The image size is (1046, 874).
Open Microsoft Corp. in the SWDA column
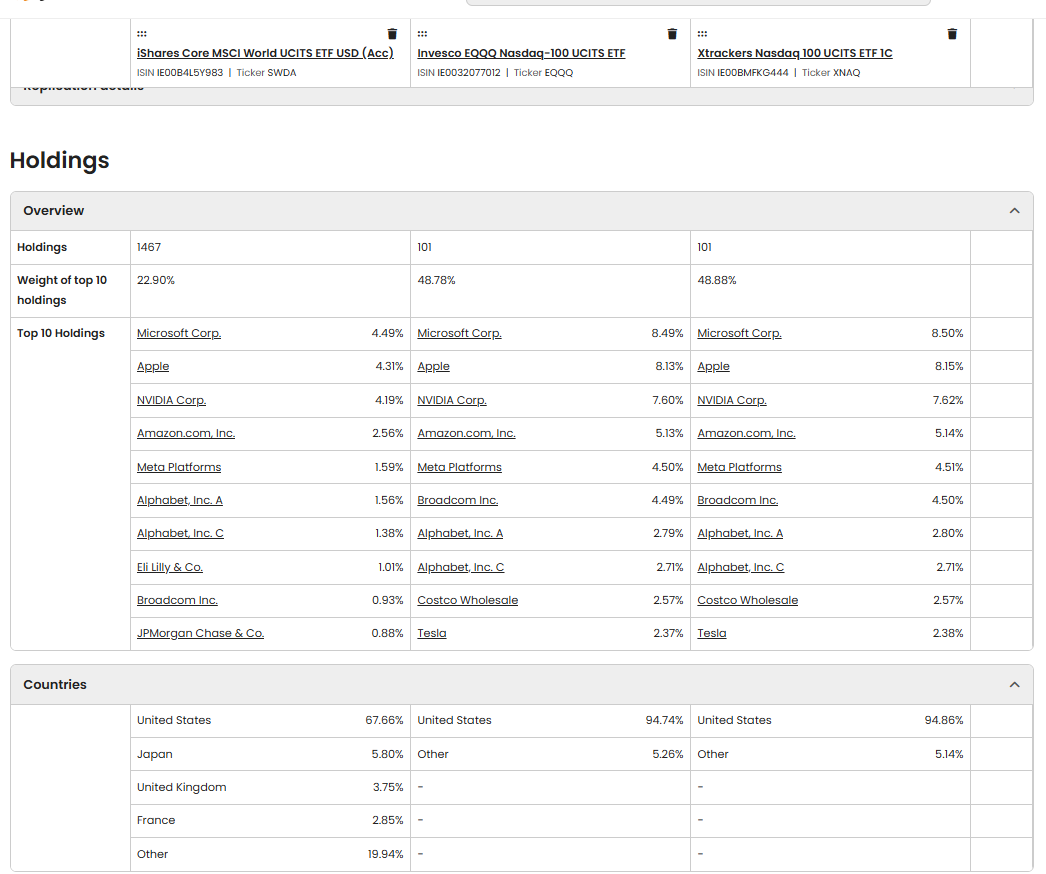click(x=179, y=334)
